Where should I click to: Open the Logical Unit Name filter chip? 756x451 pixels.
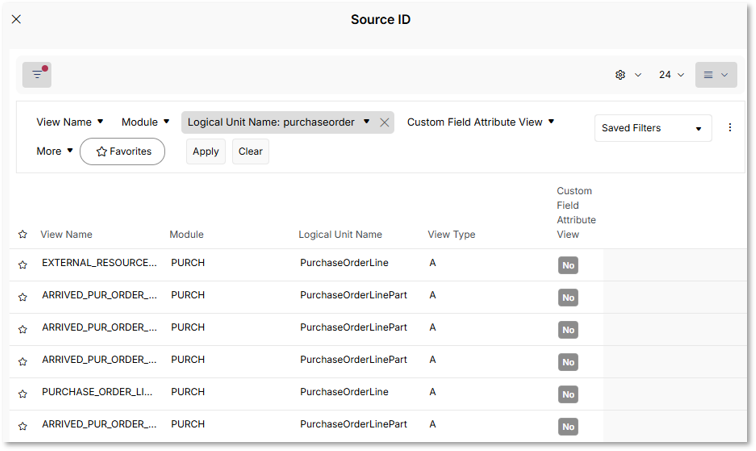tap(278, 122)
